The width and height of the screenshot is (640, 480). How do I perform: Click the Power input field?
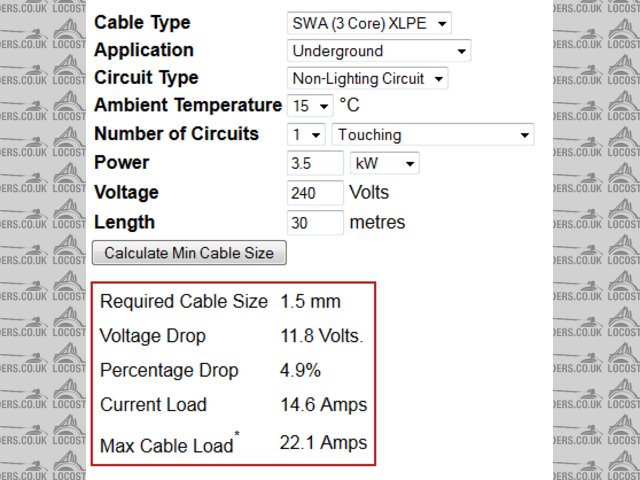(314, 163)
